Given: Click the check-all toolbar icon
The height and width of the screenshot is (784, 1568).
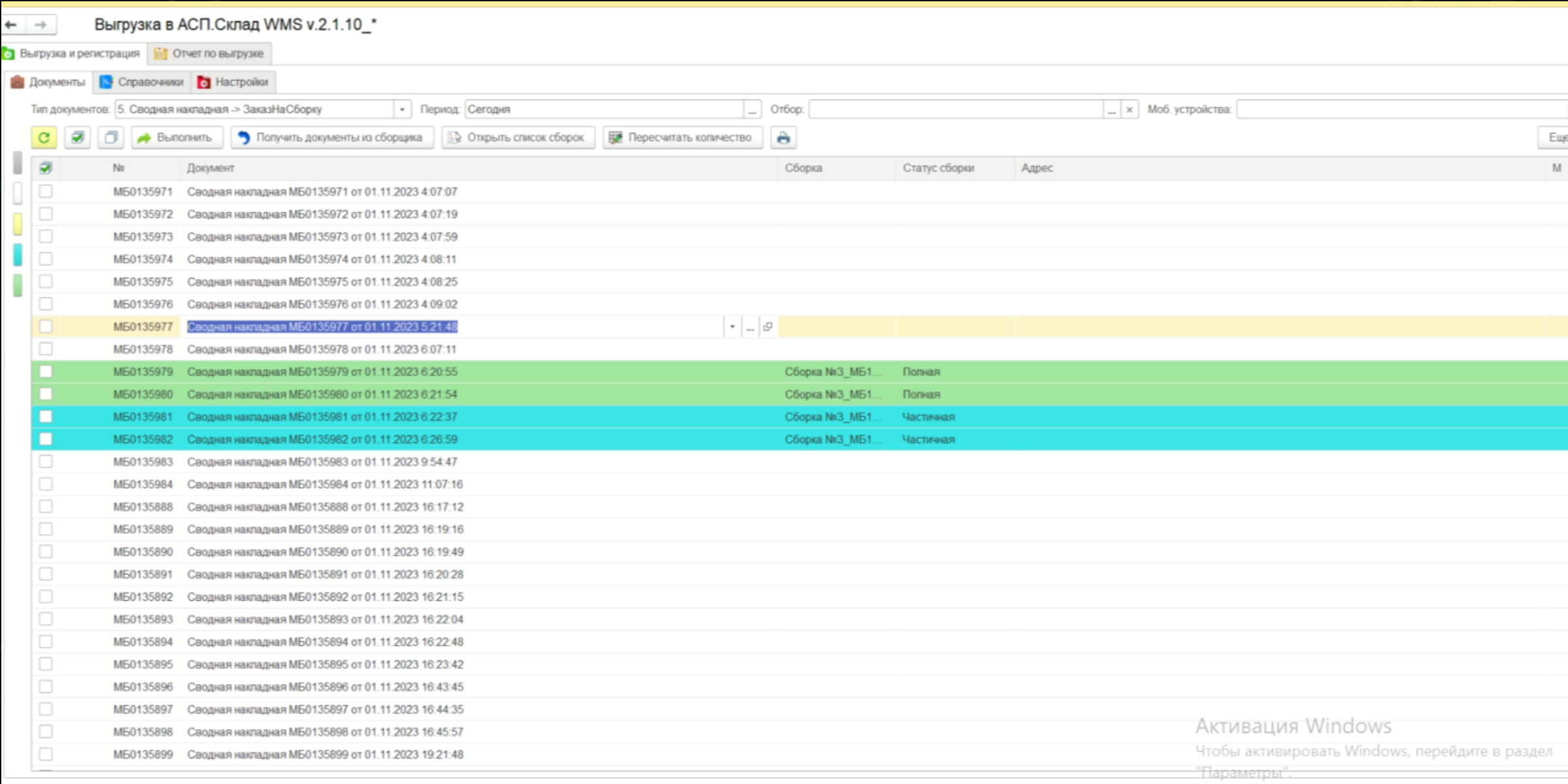Looking at the screenshot, I should 77,137.
